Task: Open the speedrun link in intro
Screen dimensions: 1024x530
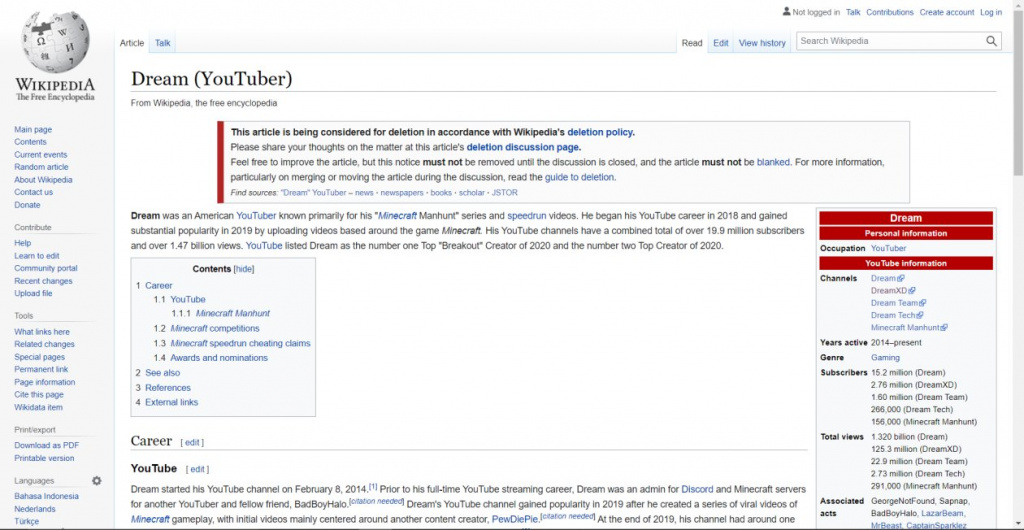Action: [526, 215]
